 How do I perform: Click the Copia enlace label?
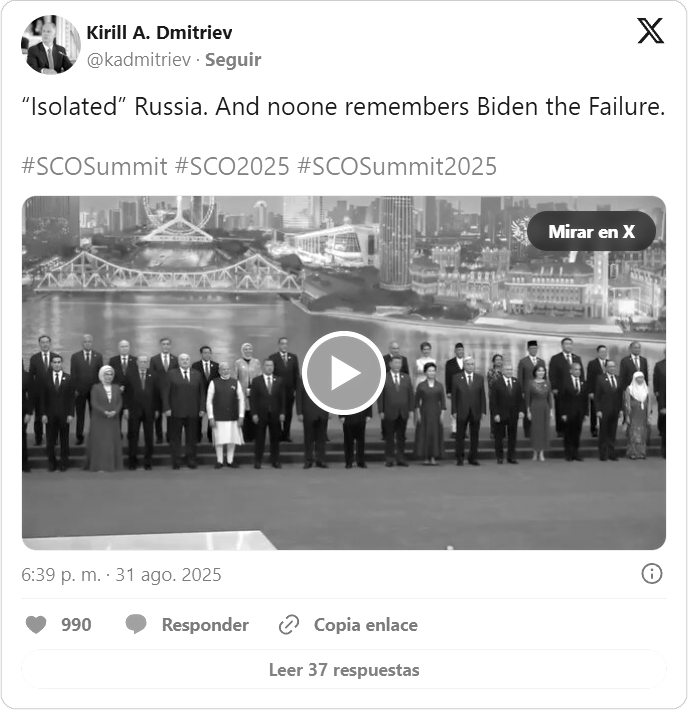[x=366, y=625]
